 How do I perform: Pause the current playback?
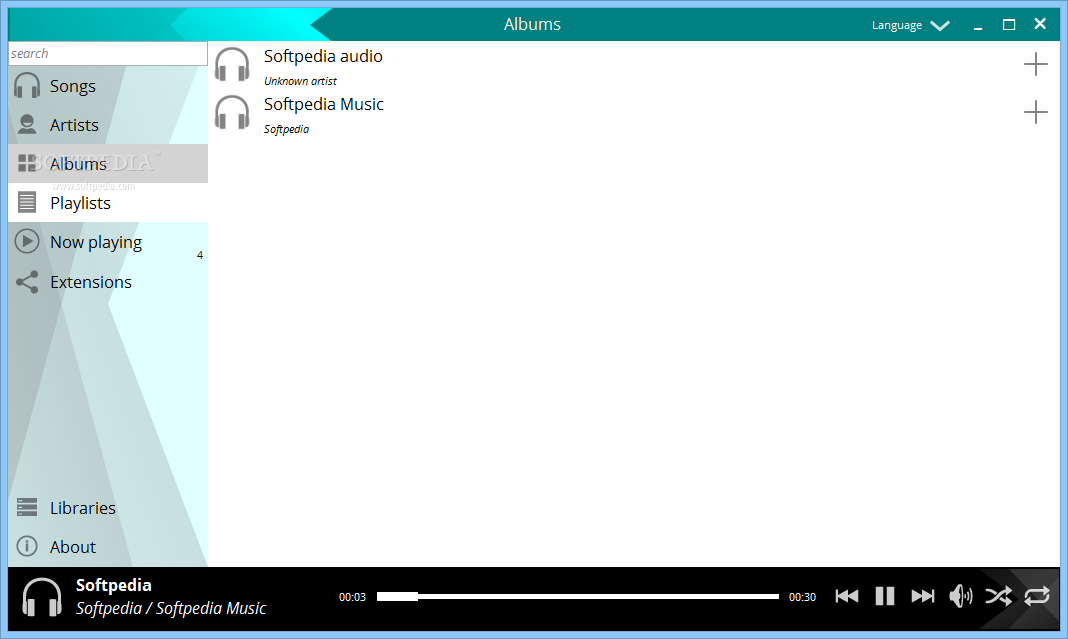coord(885,596)
